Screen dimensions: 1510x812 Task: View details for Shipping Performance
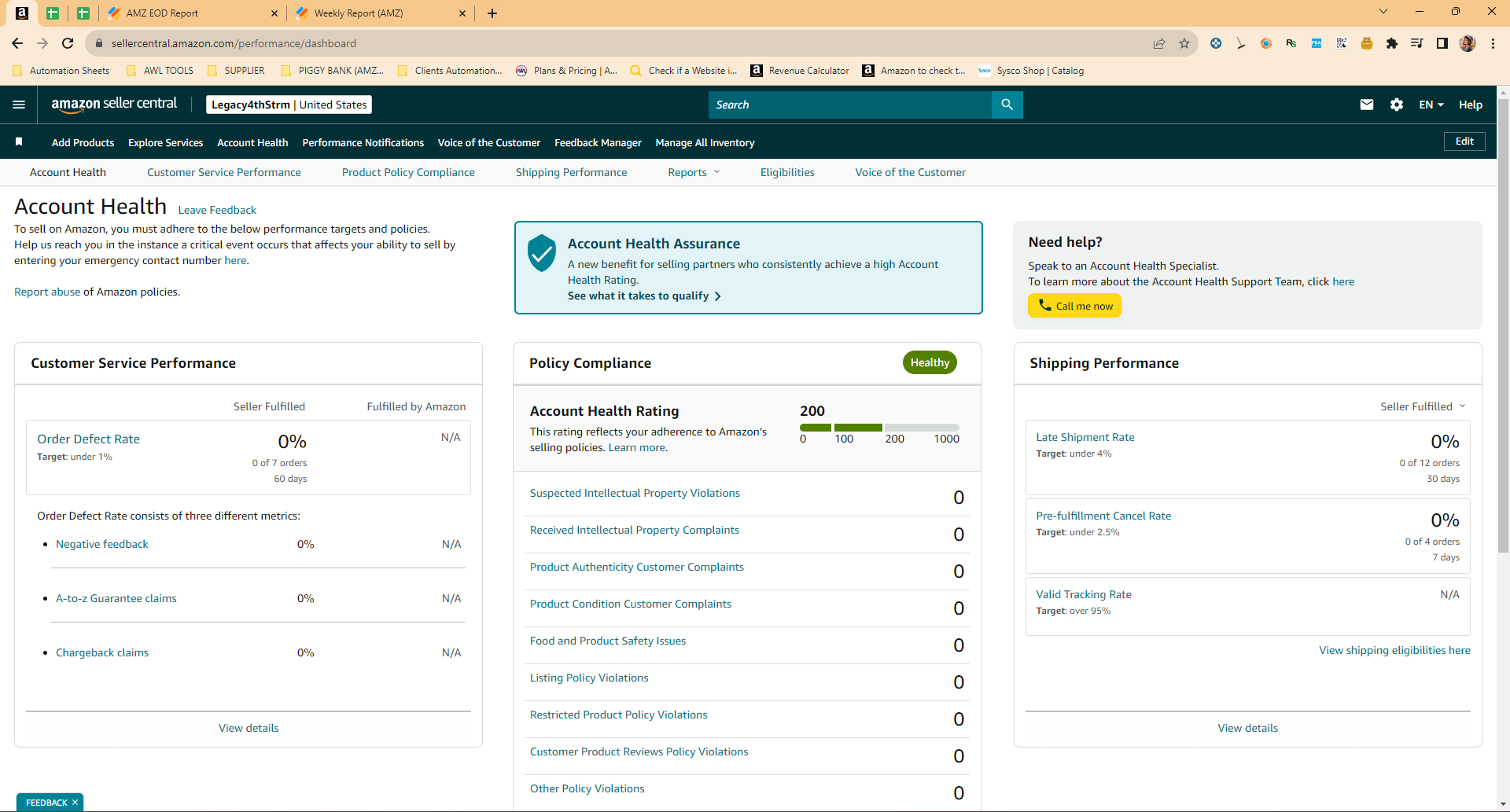(x=1248, y=728)
